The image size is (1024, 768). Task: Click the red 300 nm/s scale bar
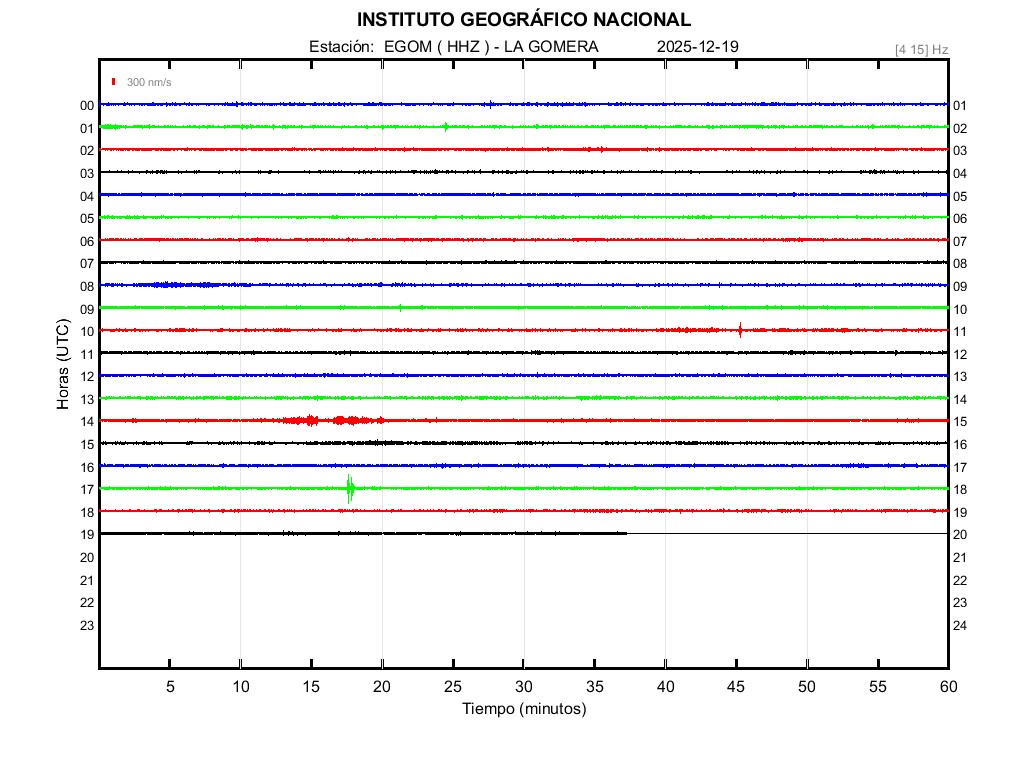(x=115, y=82)
